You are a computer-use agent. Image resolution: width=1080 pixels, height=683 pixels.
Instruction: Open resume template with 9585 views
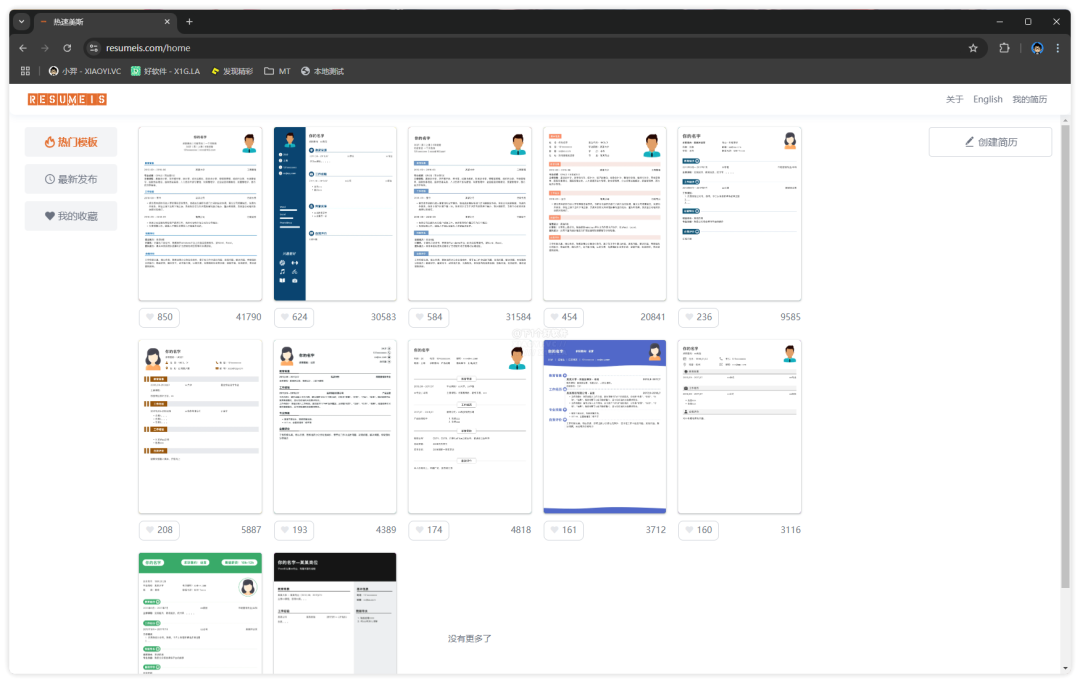pyautogui.click(x=739, y=213)
